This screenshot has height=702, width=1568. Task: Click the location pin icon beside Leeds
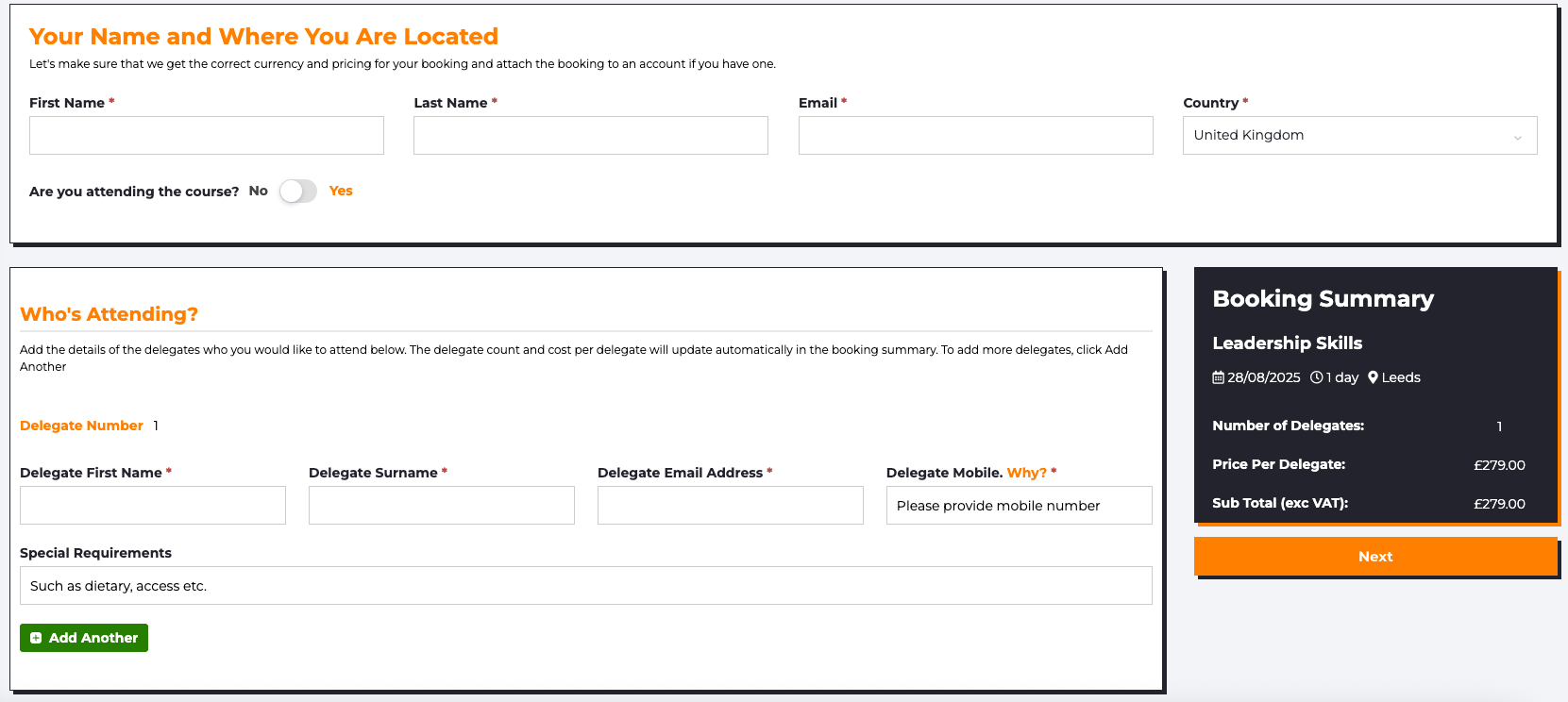tap(1373, 377)
